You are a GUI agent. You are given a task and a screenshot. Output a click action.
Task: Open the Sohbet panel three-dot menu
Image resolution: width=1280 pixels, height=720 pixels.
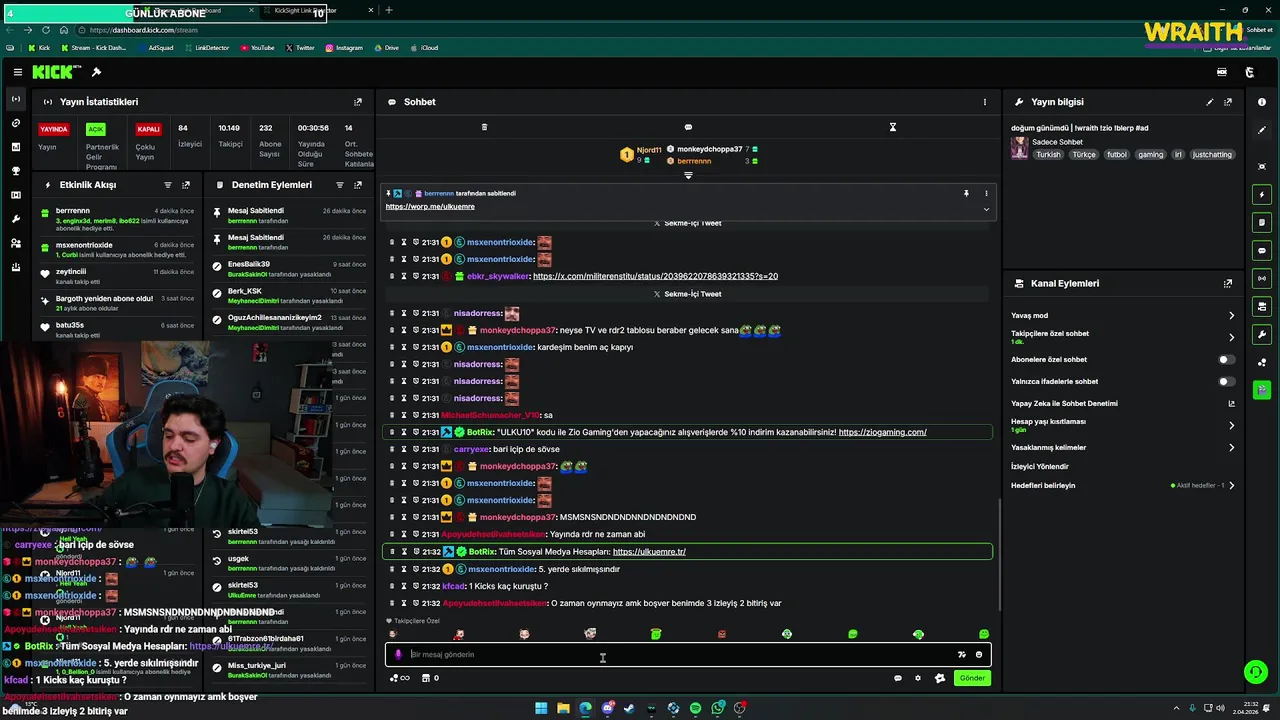pos(984,102)
